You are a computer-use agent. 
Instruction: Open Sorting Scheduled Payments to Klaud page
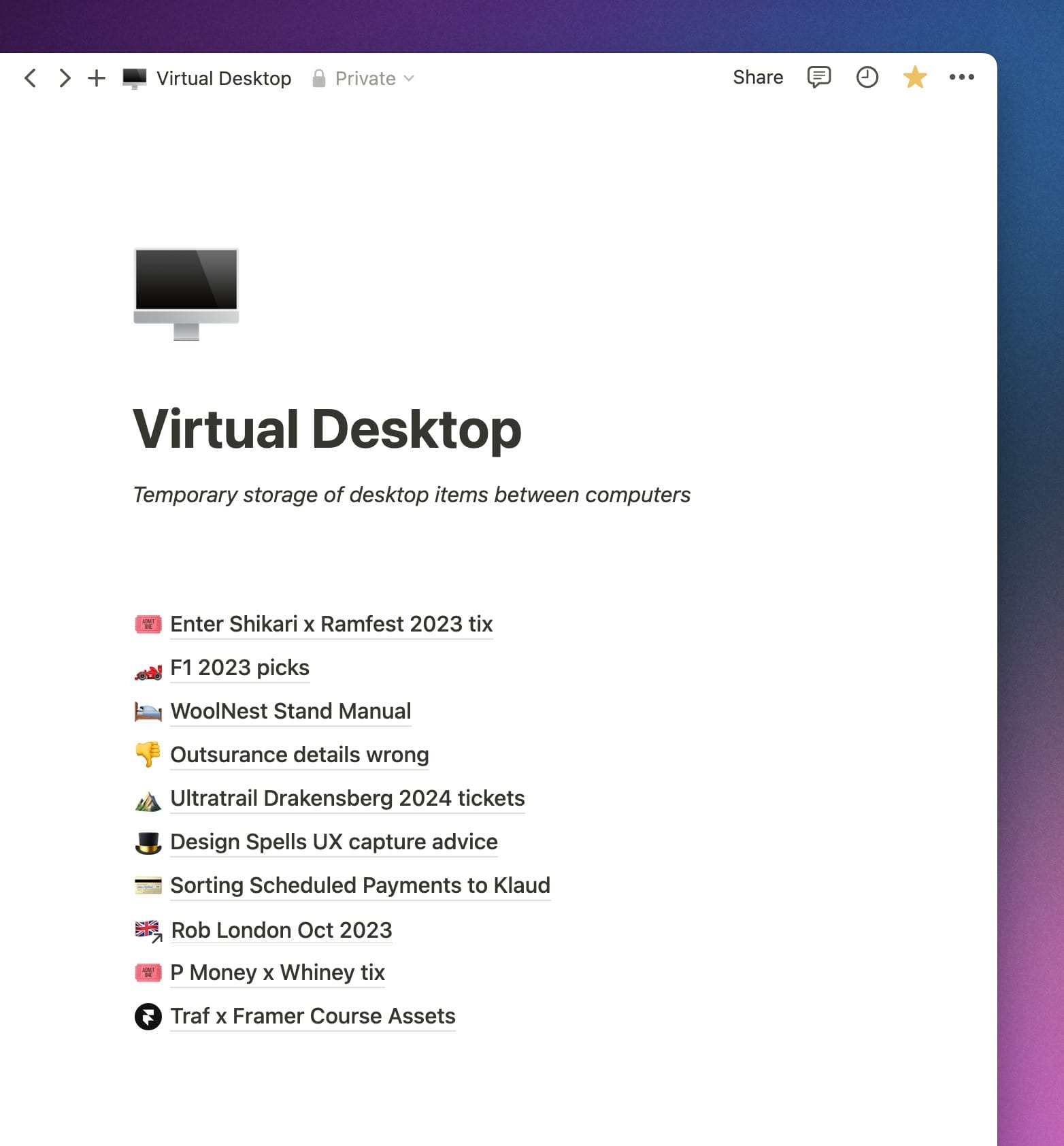click(360, 885)
